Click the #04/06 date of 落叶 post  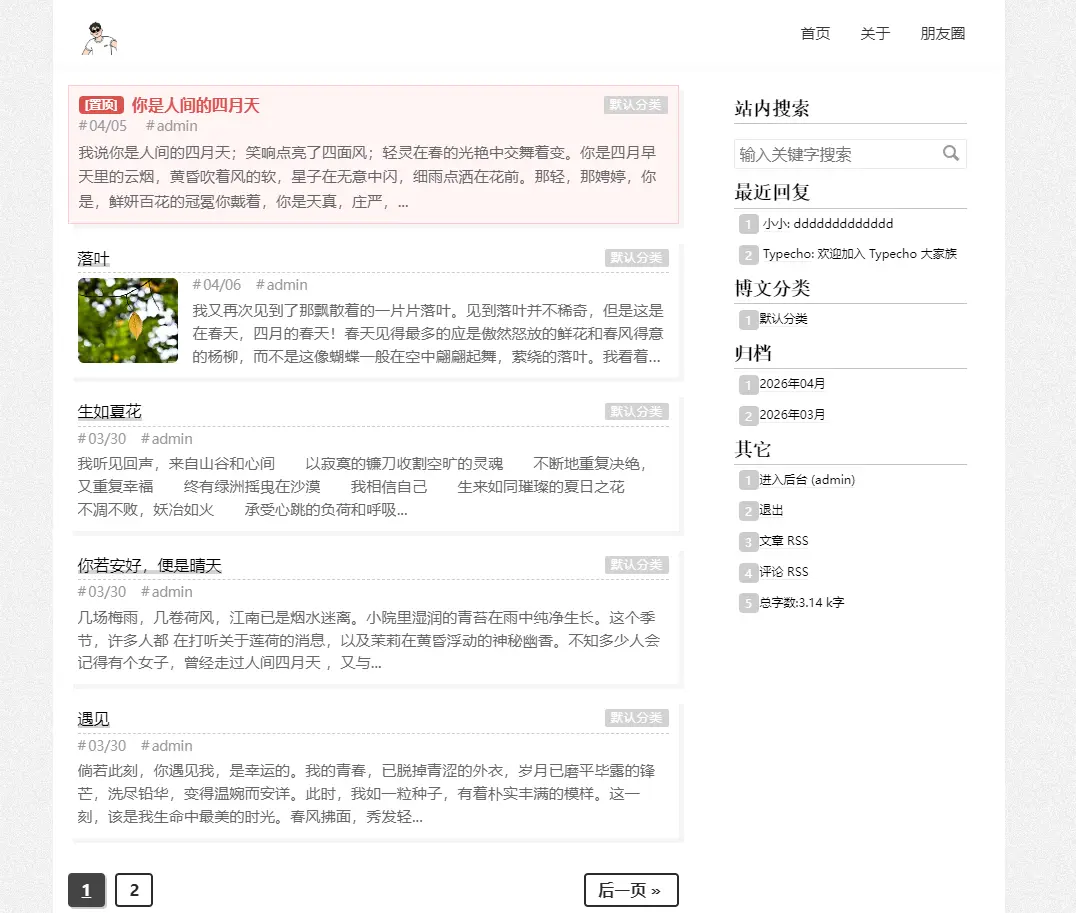[217, 285]
